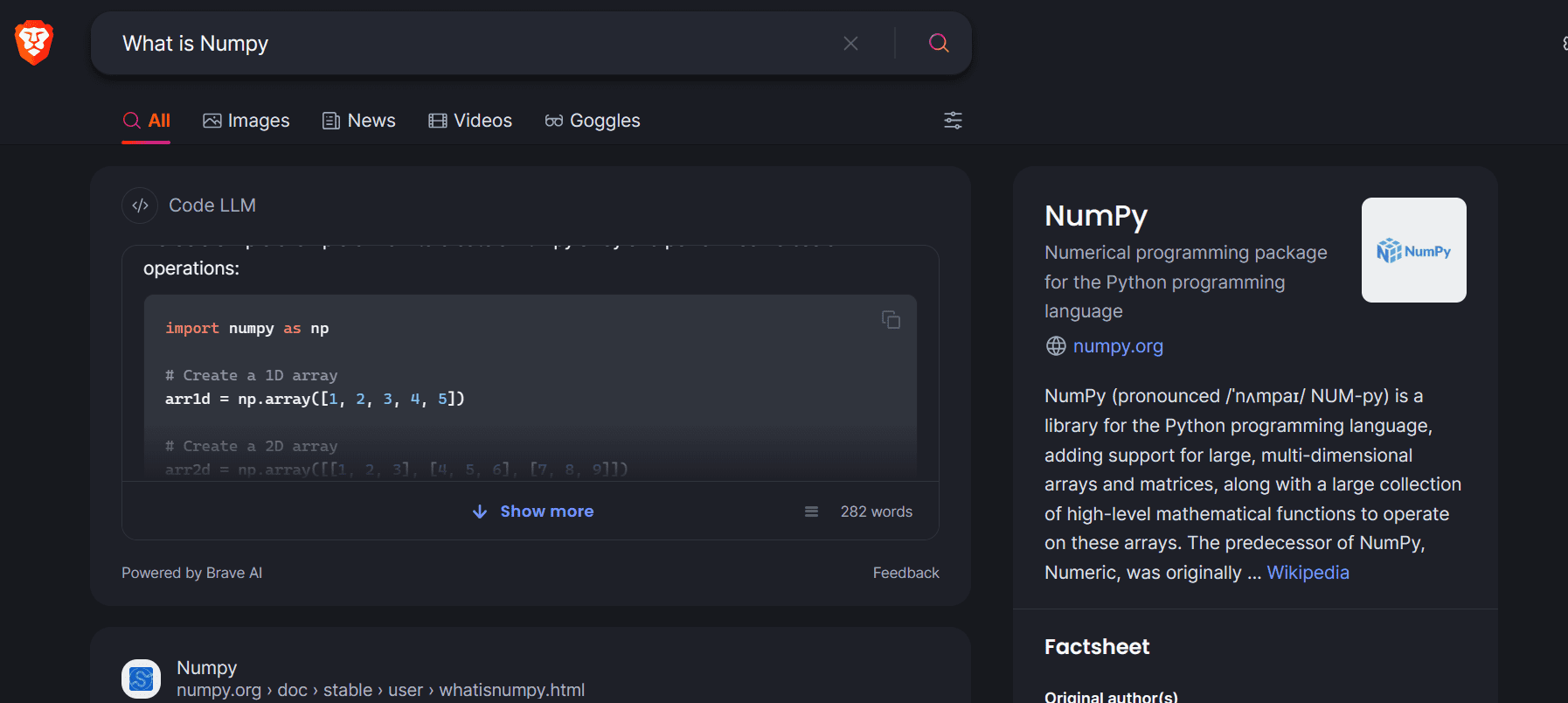Screen dimensions: 1568x703
Task: Click the NumPy logo thumbnail
Action: [x=1413, y=250]
